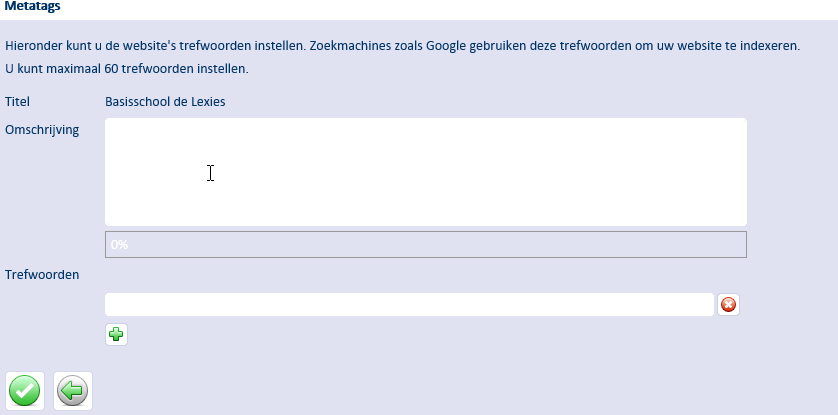Click the Trefwoorden label
838x415 pixels.
[x=42, y=275]
